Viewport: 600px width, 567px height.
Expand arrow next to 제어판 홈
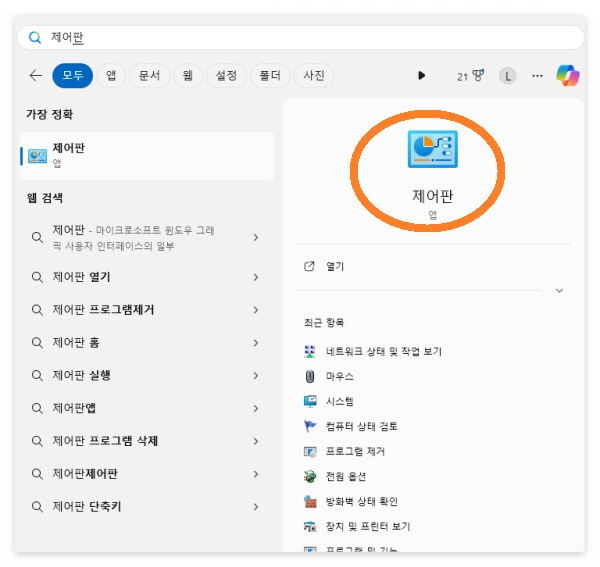point(256,342)
